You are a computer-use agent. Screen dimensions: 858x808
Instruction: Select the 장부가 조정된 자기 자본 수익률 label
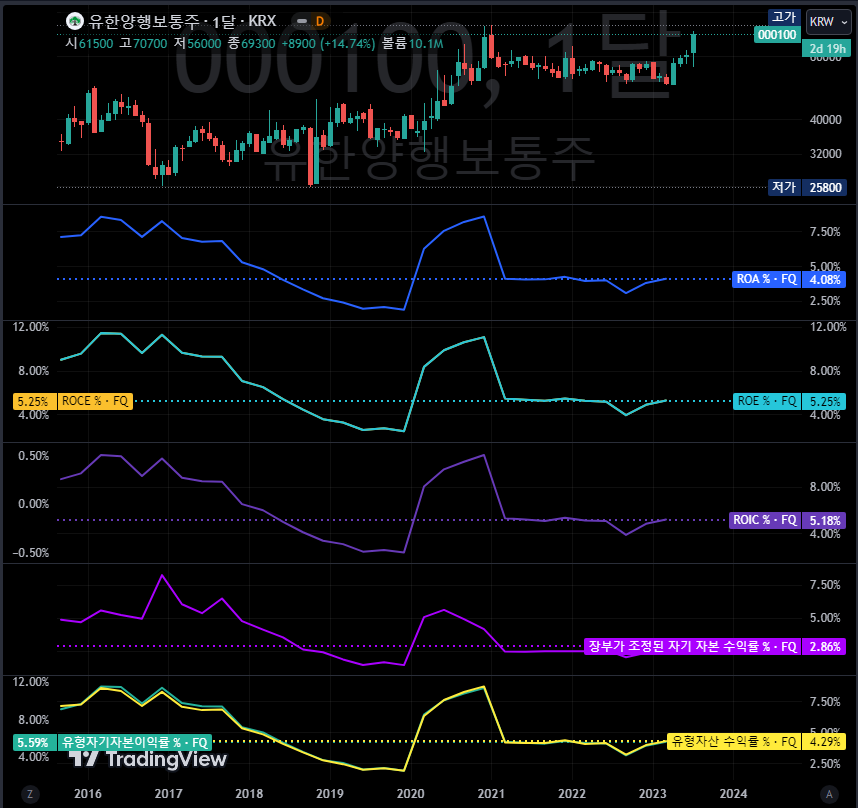[x=692, y=647]
